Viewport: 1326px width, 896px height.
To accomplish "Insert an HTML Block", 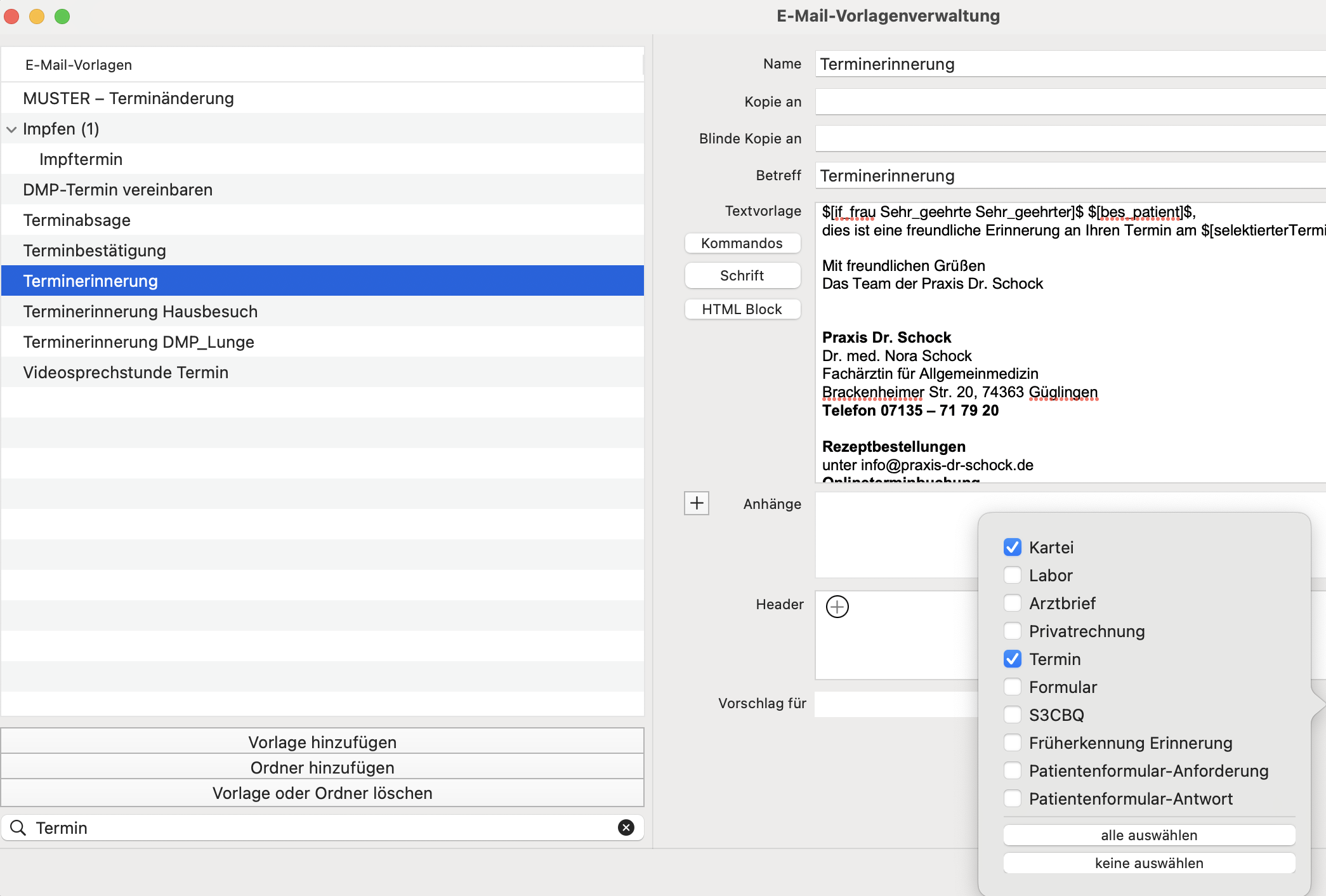I will (742, 309).
